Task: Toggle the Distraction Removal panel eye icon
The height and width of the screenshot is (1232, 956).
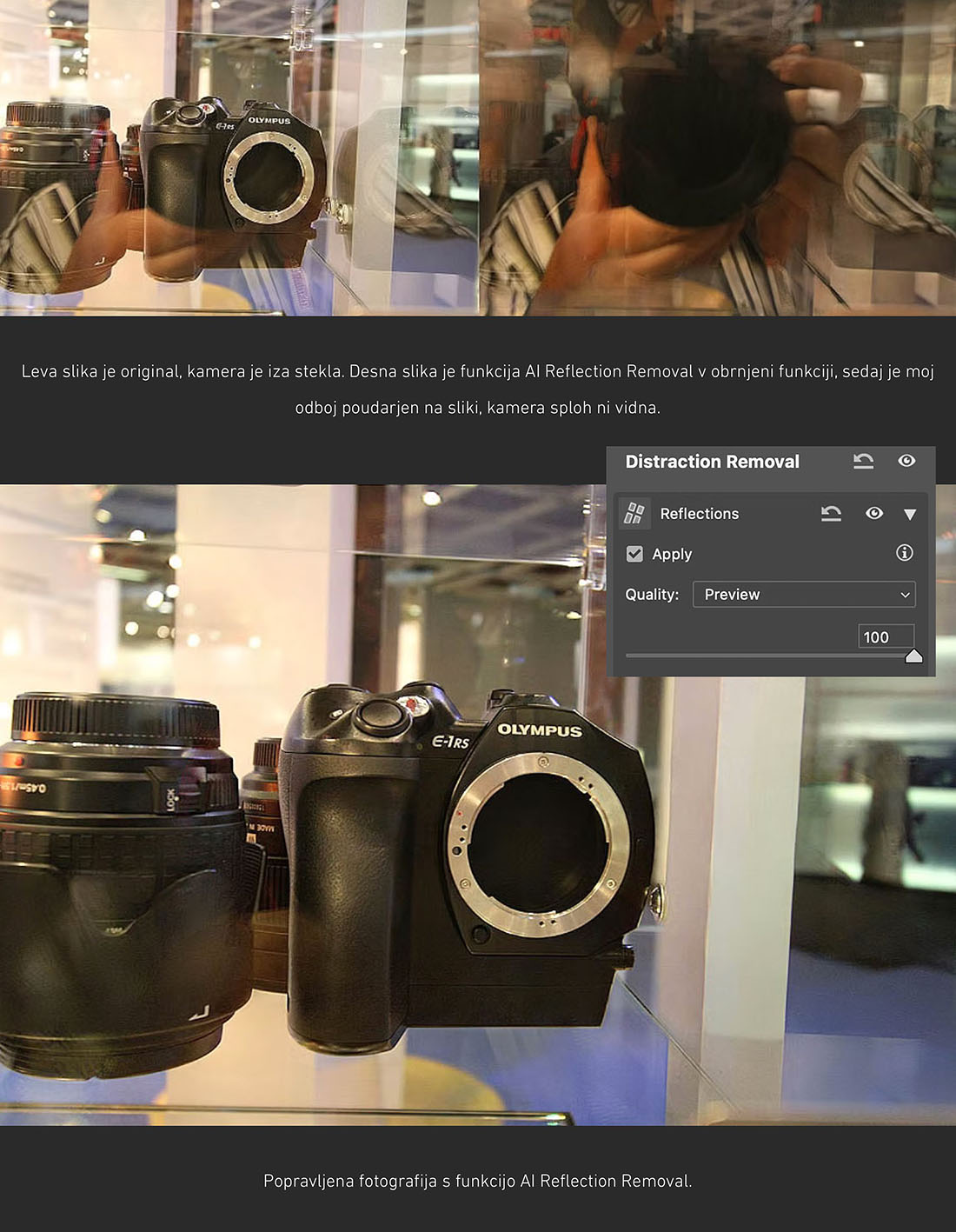Action: (906, 461)
